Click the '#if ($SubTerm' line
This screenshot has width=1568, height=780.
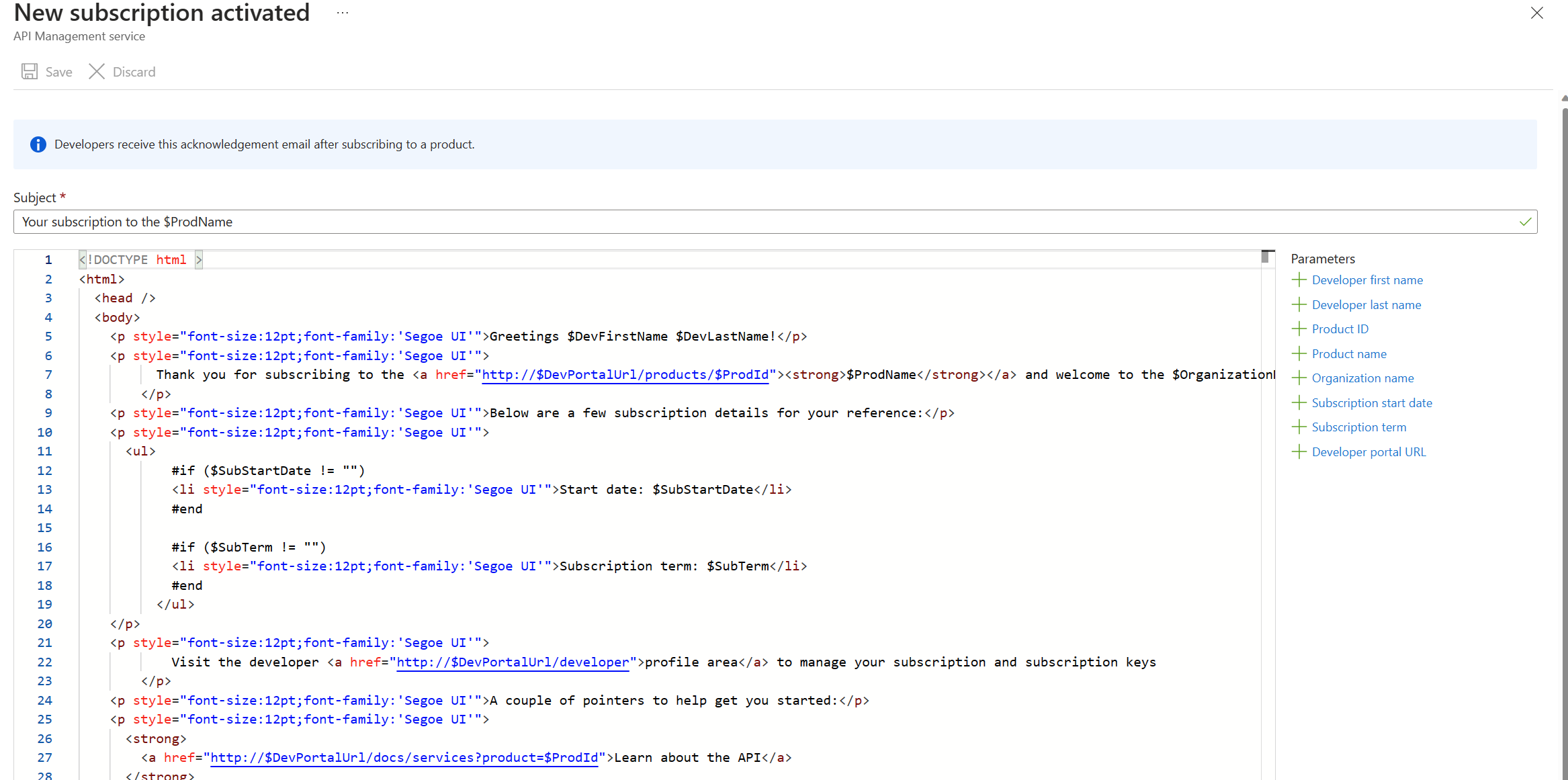pos(249,548)
